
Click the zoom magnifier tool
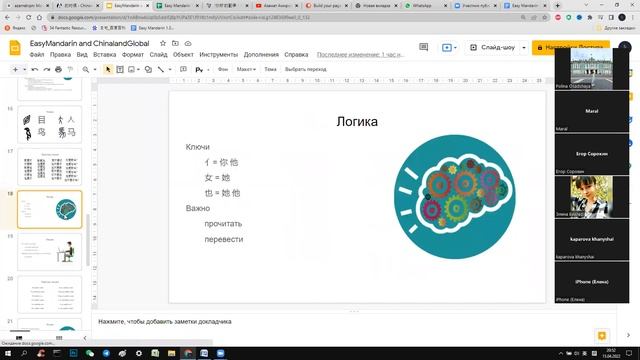click(x=86, y=70)
